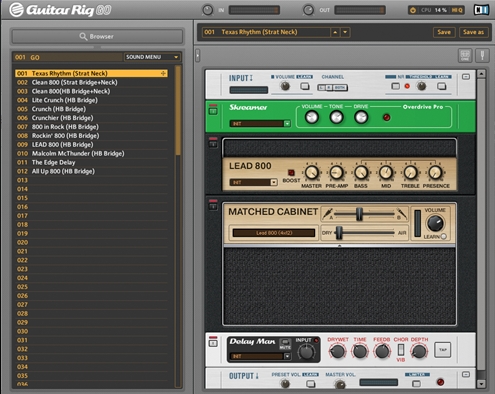Screen dimensions: 495x394
Task: Toggle the Delay Man MUTE switch
Action: point(285,342)
